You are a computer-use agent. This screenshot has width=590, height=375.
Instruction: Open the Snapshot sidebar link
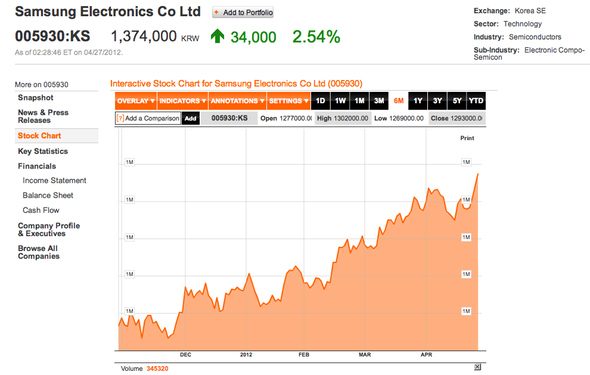(x=35, y=98)
